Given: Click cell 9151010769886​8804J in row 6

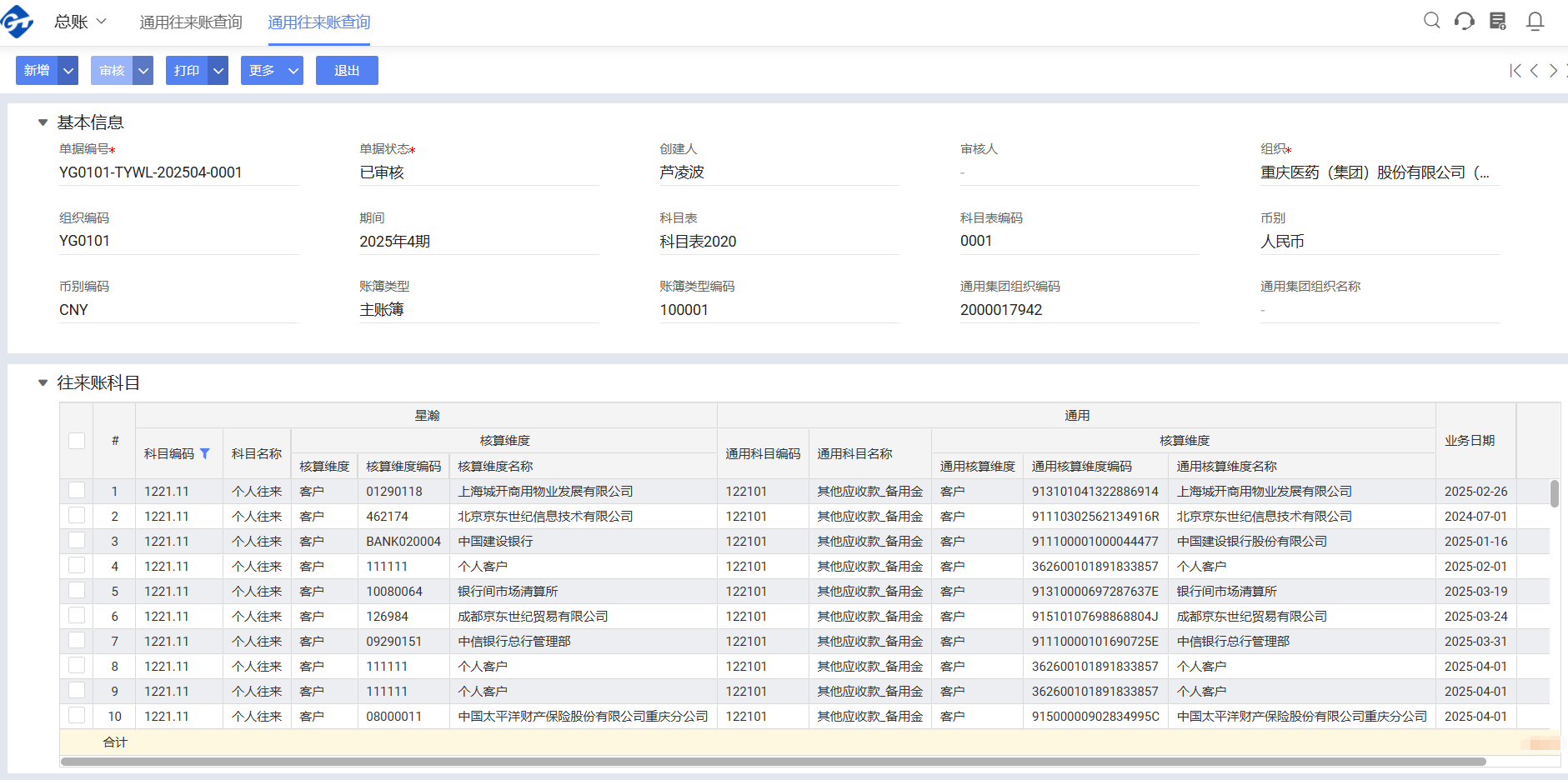Looking at the screenshot, I should 1095,617.
